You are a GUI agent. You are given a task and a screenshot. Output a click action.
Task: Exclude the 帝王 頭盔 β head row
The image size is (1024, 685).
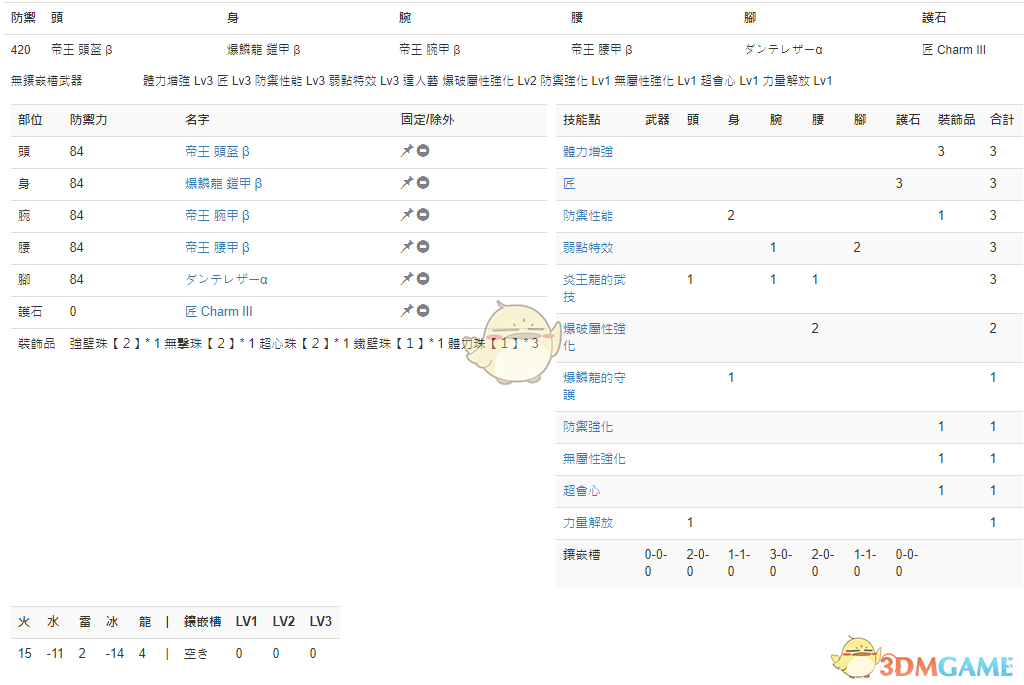(423, 151)
